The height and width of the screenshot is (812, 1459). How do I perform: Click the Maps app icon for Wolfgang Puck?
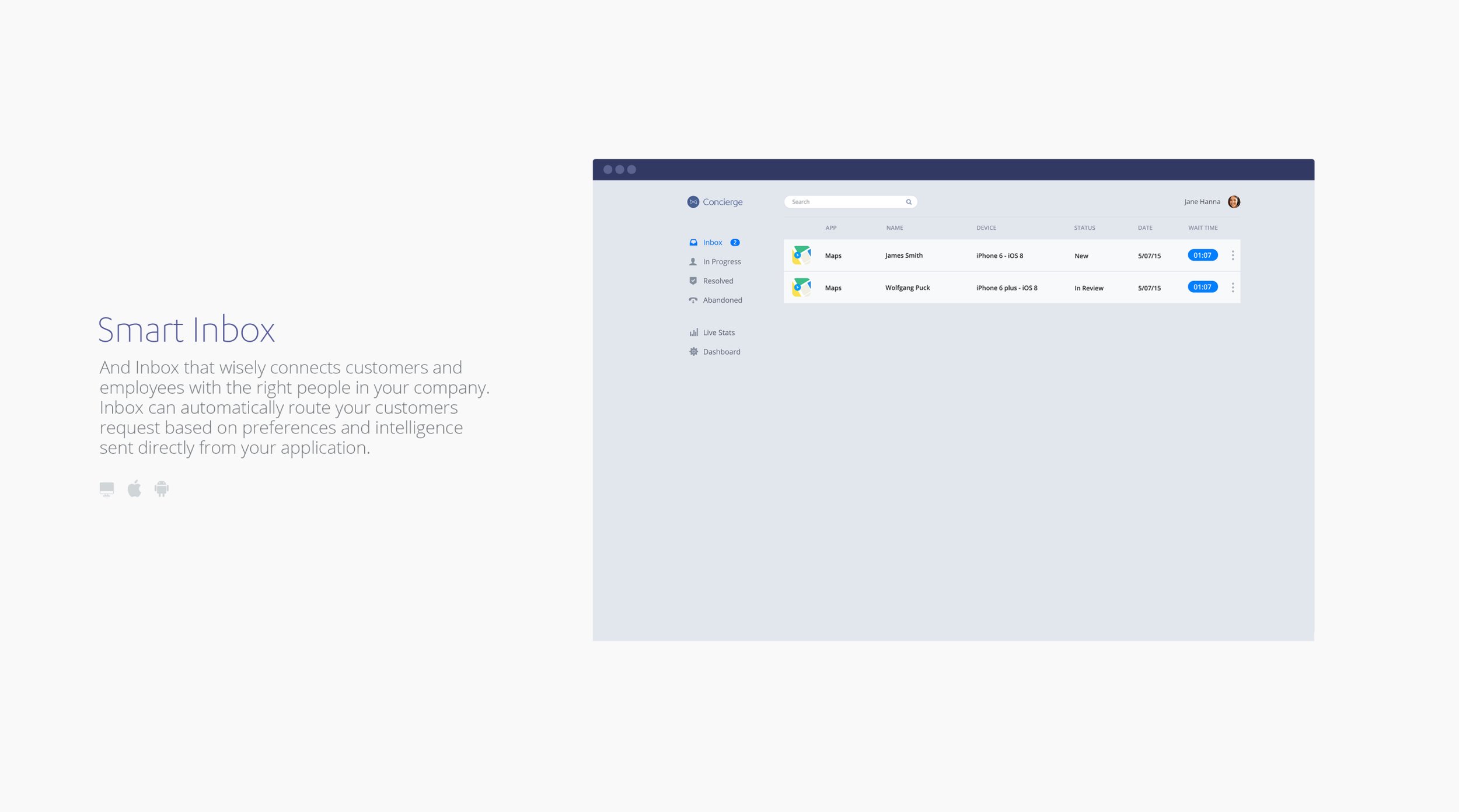pyautogui.click(x=801, y=288)
